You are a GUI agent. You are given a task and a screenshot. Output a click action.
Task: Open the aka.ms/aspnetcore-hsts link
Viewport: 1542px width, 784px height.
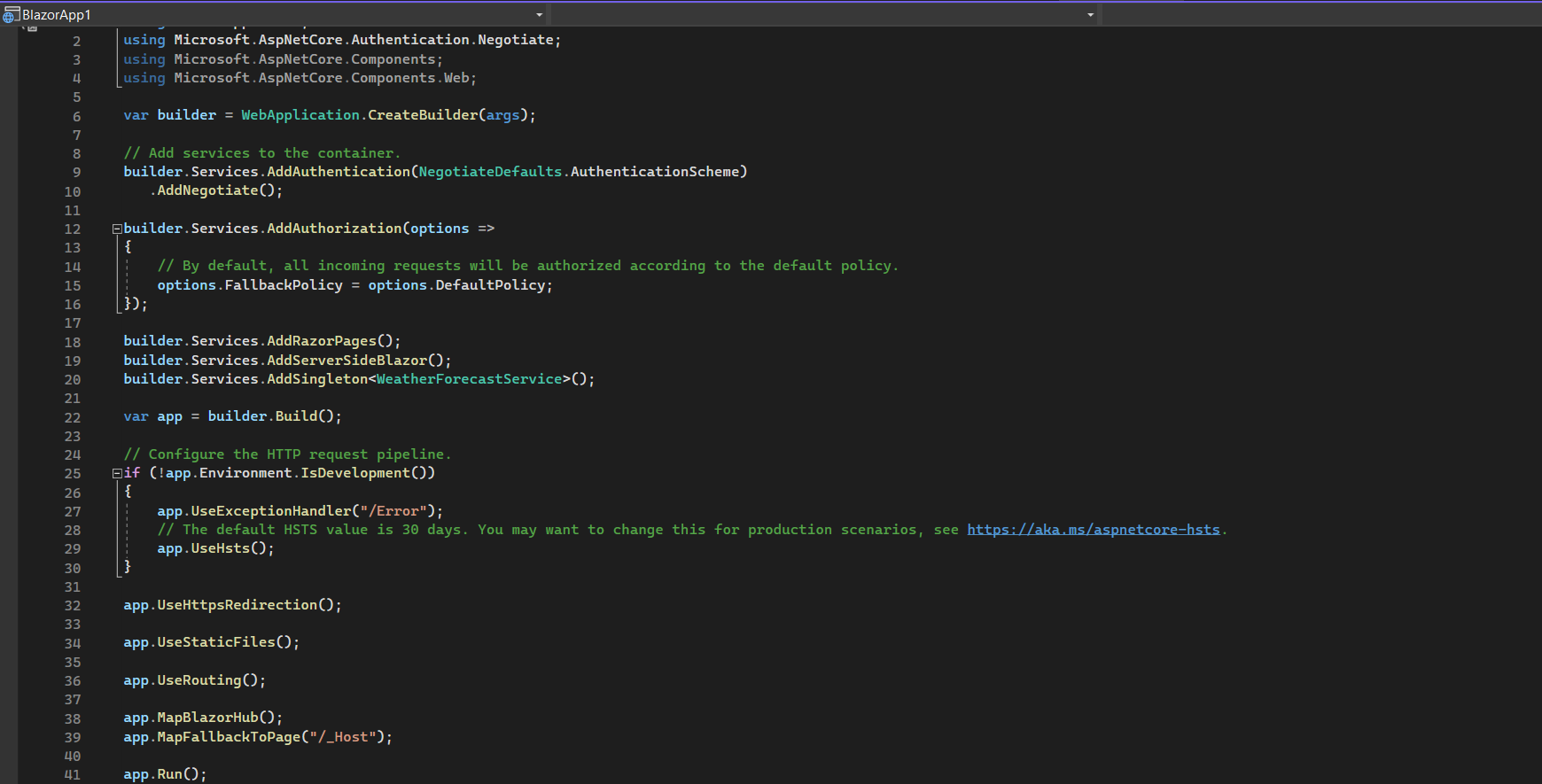[x=1094, y=530]
